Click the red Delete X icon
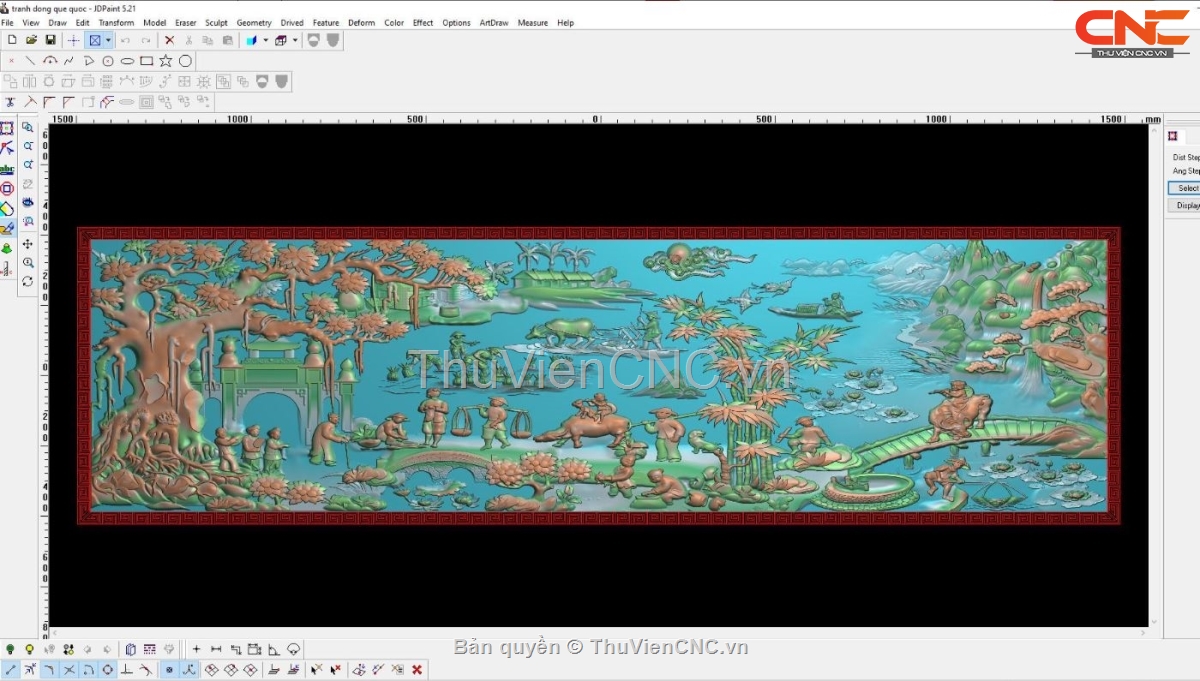 click(x=169, y=40)
